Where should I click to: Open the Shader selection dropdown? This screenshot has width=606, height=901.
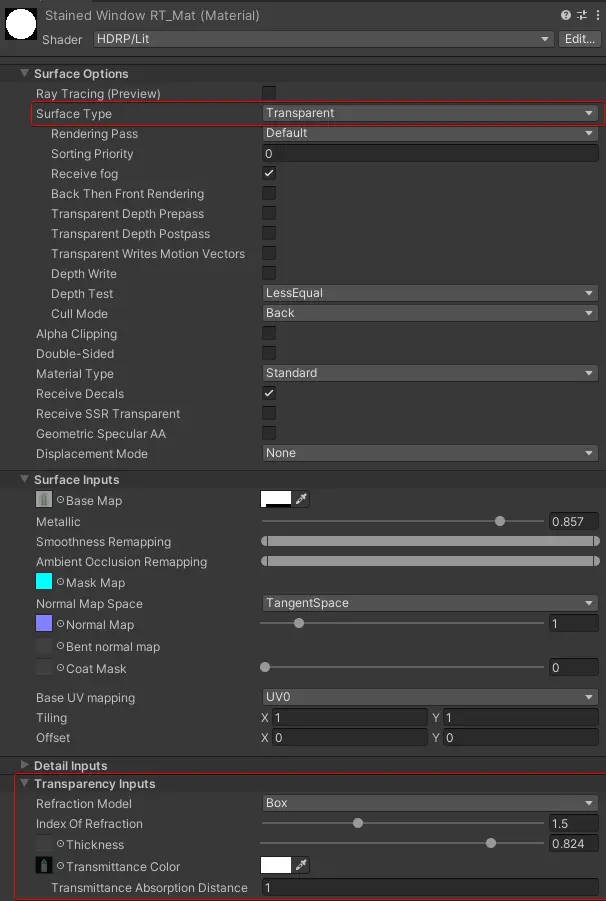[x=320, y=39]
